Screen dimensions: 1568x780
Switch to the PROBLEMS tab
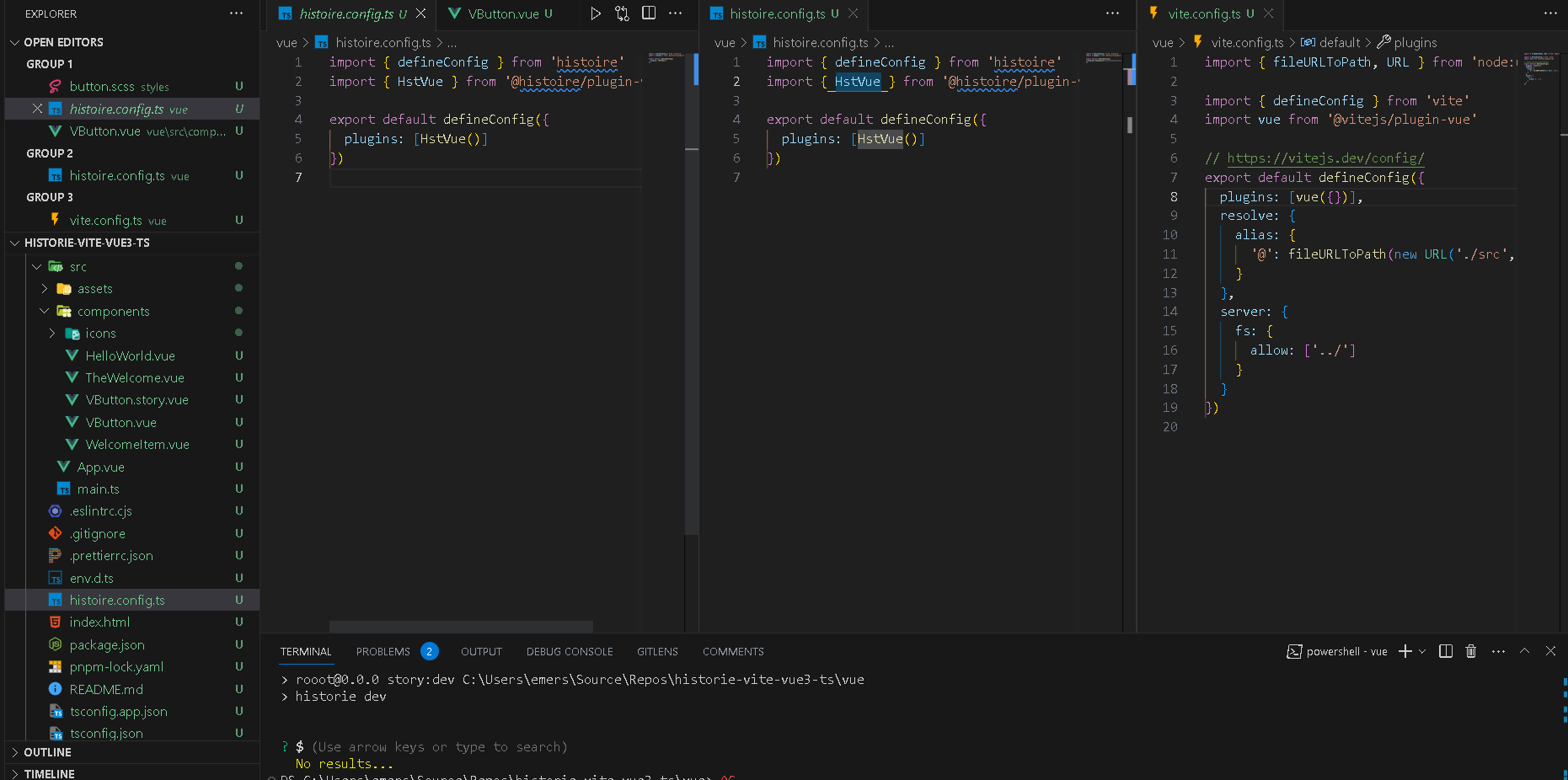[x=383, y=651]
